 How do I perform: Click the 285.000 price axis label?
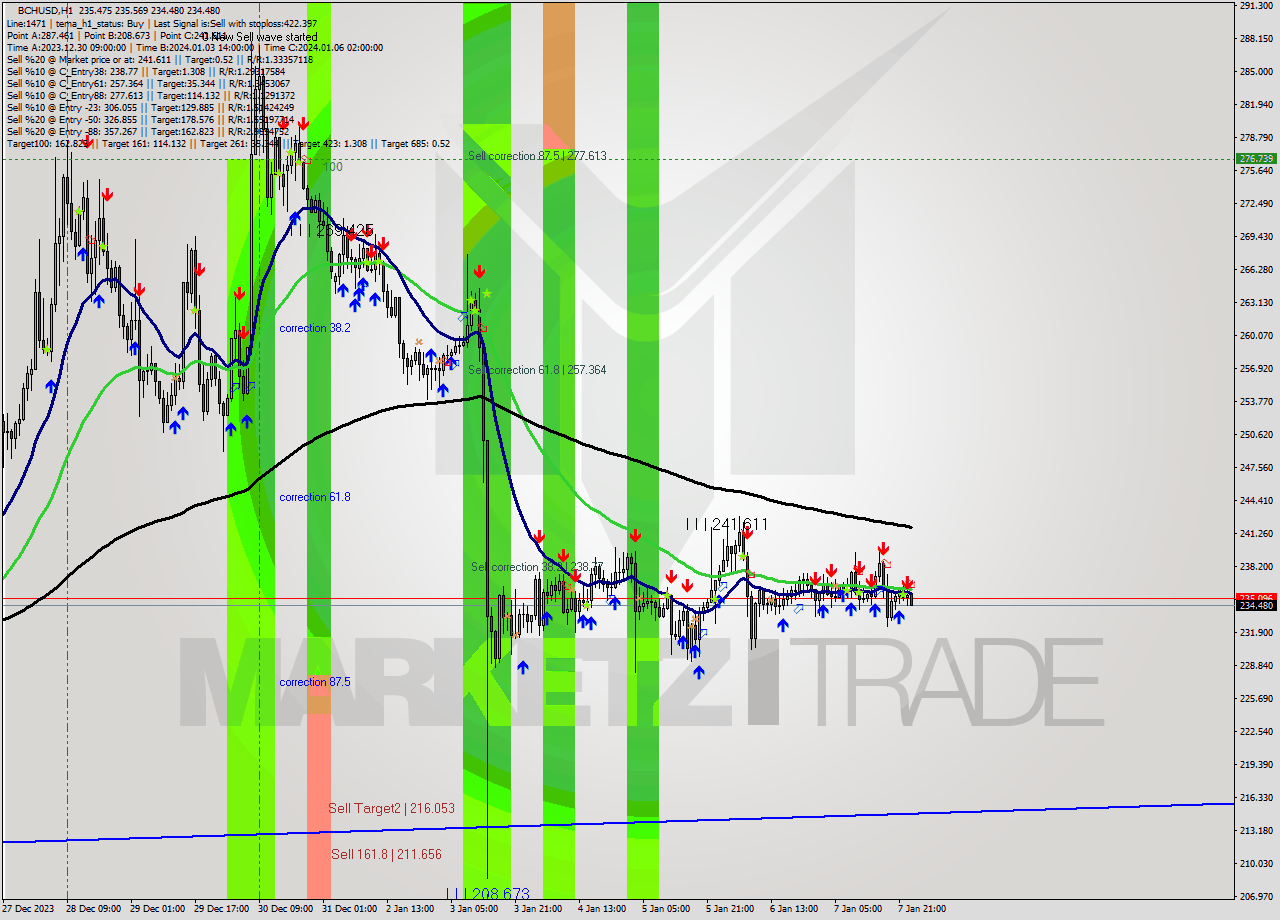[1256, 72]
